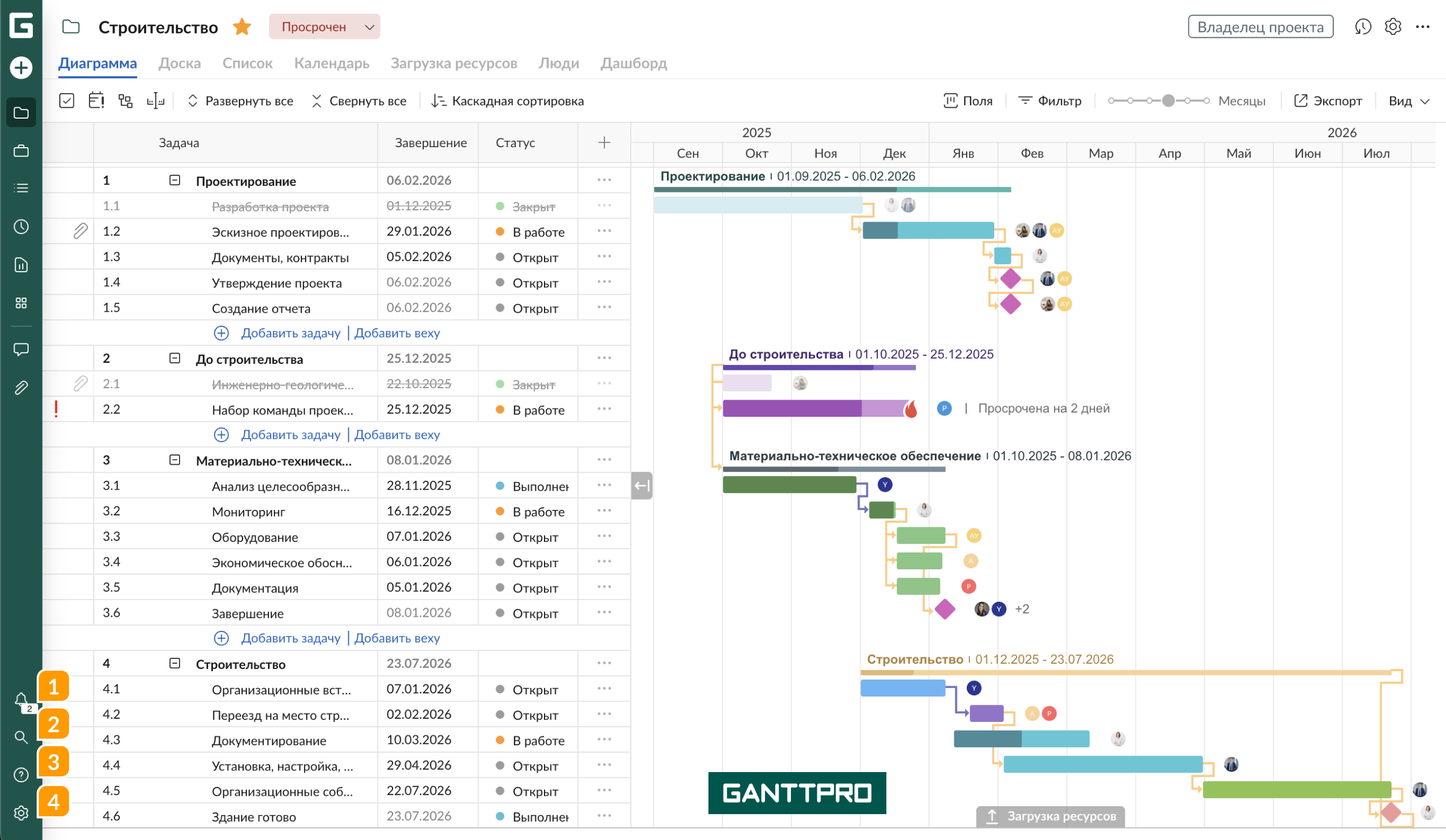Open project settings gear in header
The width and height of the screenshot is (1446, 840).
click(x=1393, y=26)
